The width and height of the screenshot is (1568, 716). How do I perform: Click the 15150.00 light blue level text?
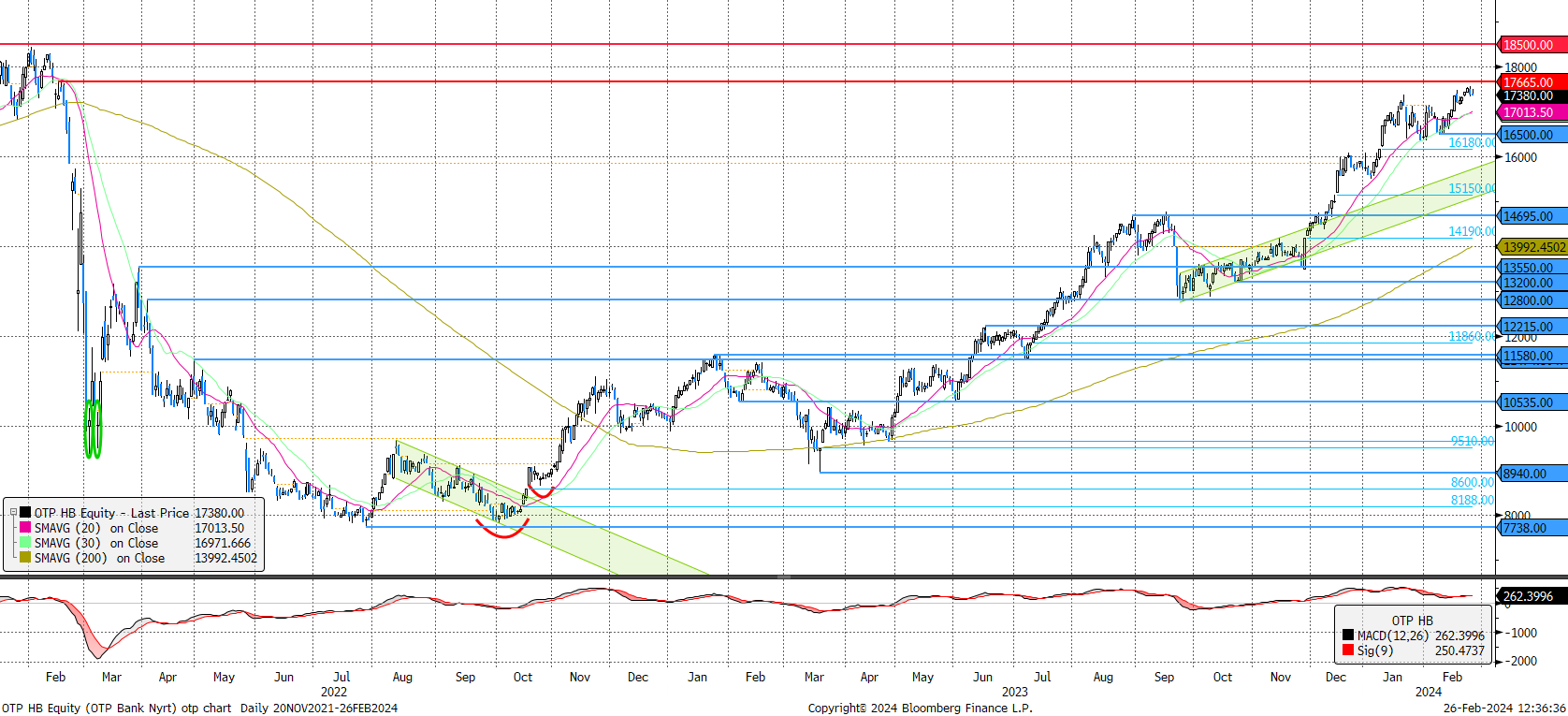coord(1472,188)
